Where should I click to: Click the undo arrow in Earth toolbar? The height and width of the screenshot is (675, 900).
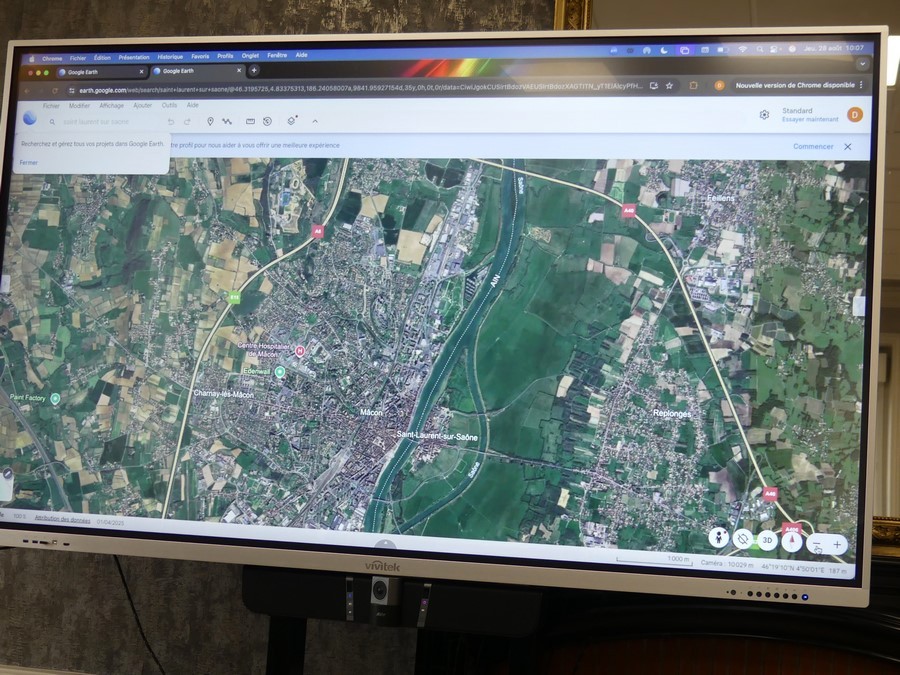click(170, 122)
